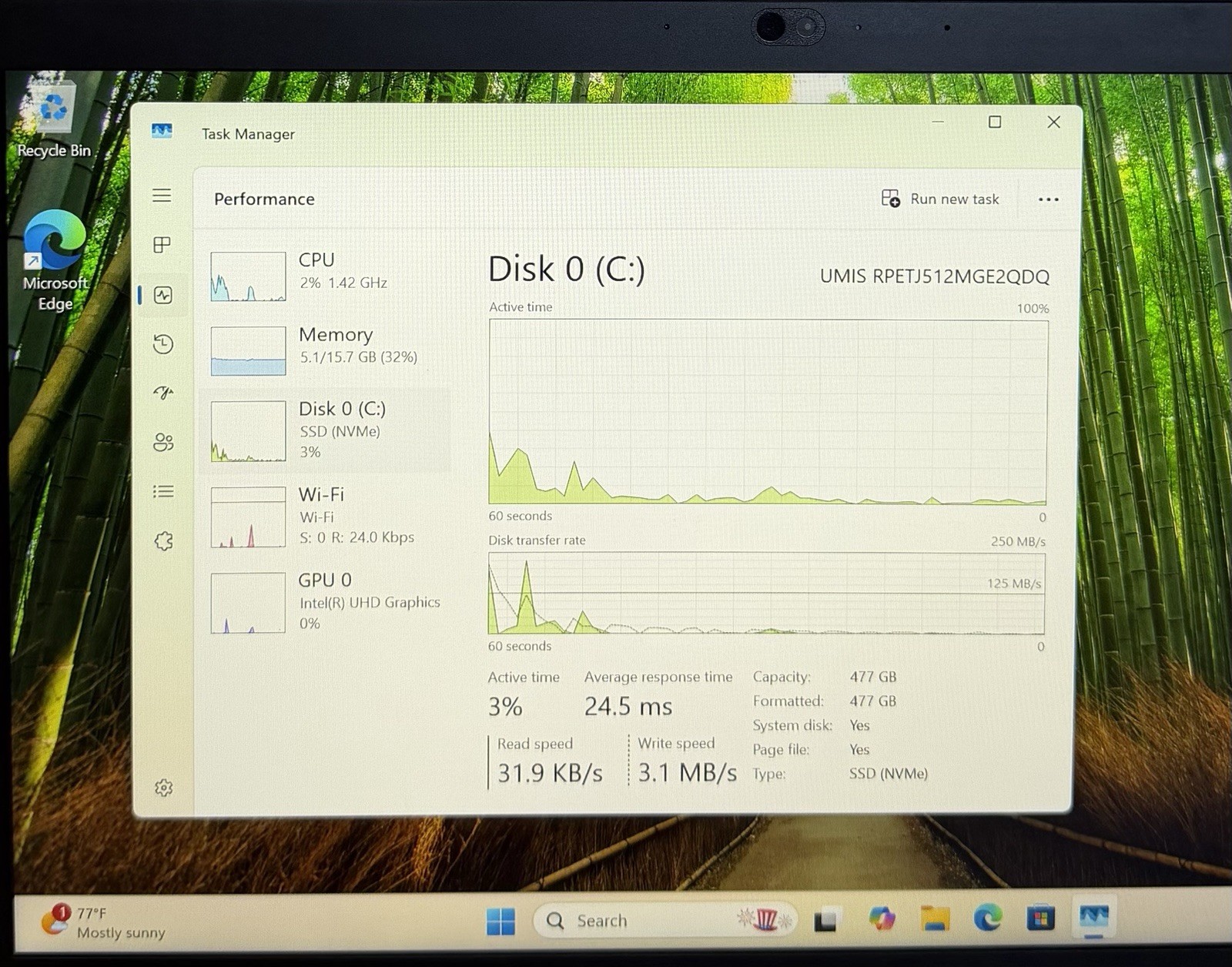Click the taskbar Search box
Screen dimensions: 1232x967
coord(665,920)
